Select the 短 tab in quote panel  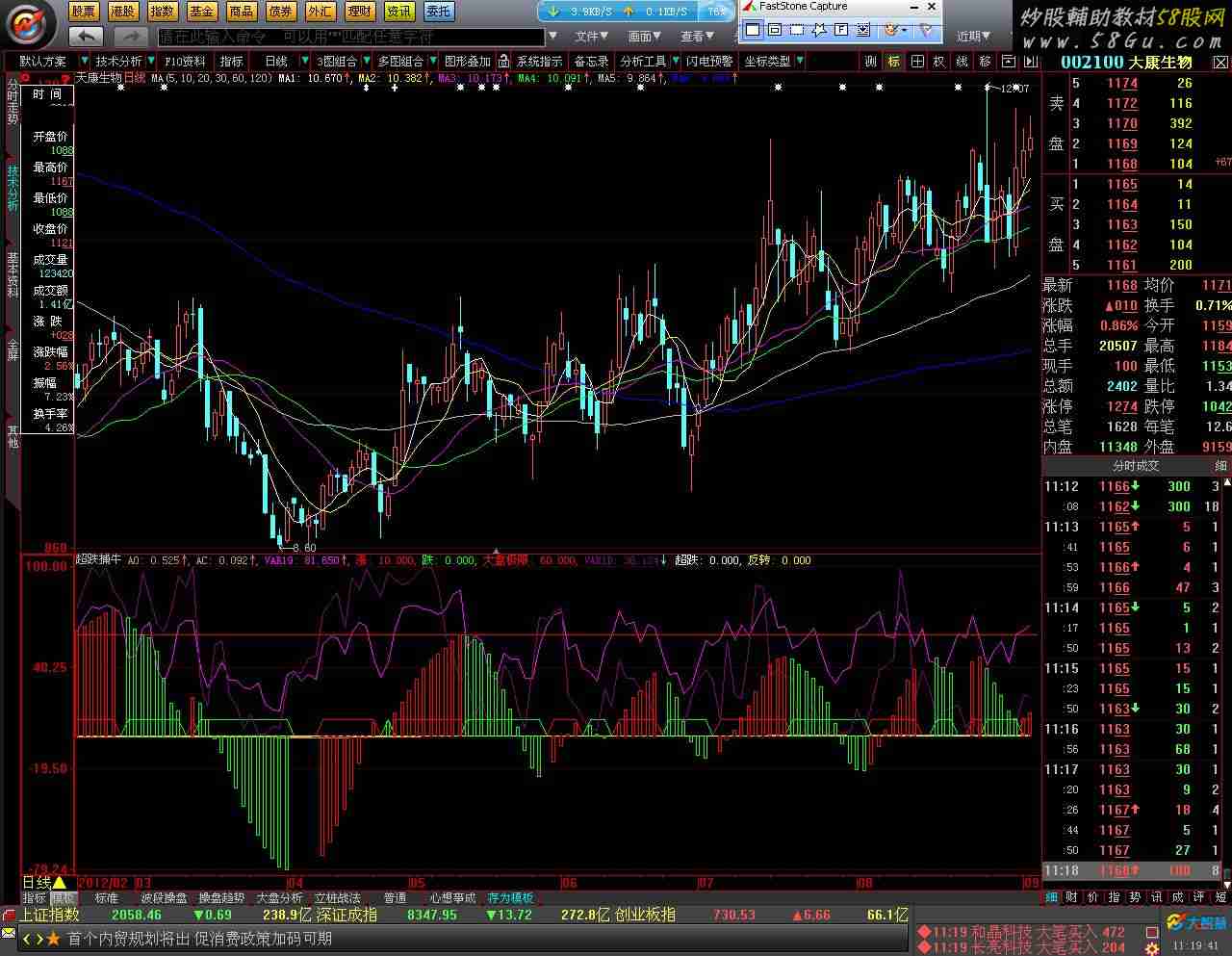point(1220,896)
